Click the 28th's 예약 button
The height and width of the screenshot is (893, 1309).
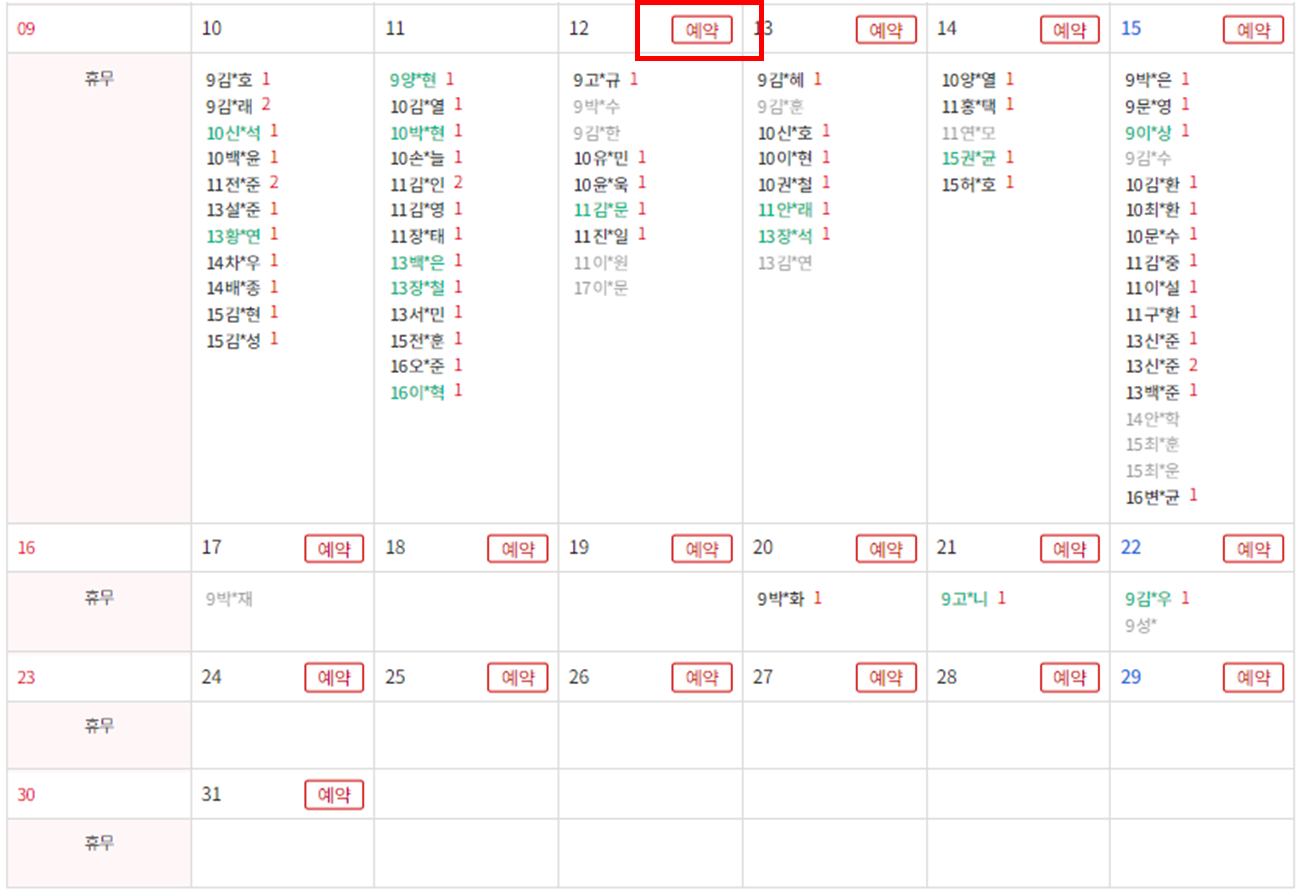[1069, 678]
